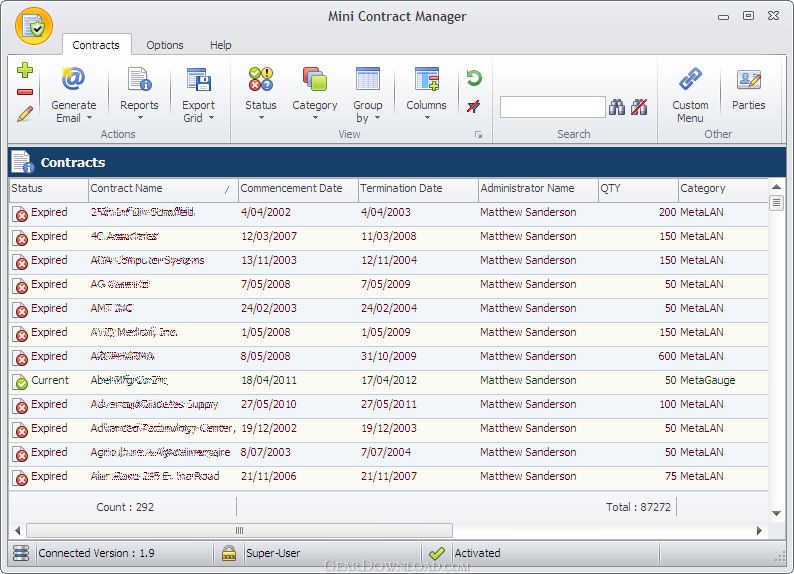Viewport: 794px width, 574px height.
Task: Click the horizontal scrollbar left arrow
Action: (x=17, y=530)
